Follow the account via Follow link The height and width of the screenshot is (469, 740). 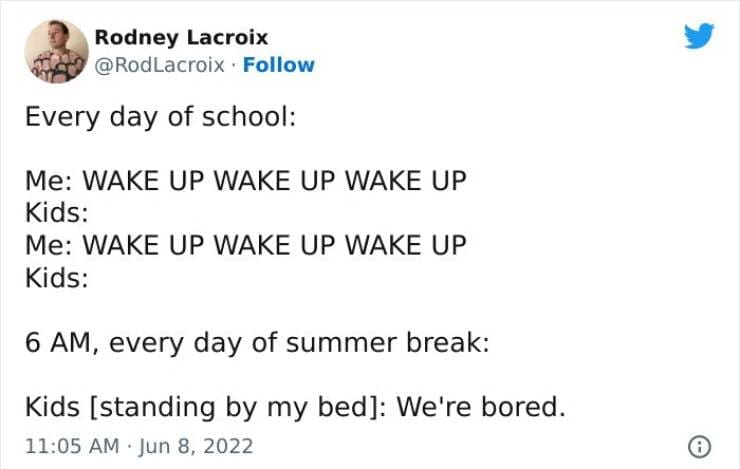(x=282, y=65)
